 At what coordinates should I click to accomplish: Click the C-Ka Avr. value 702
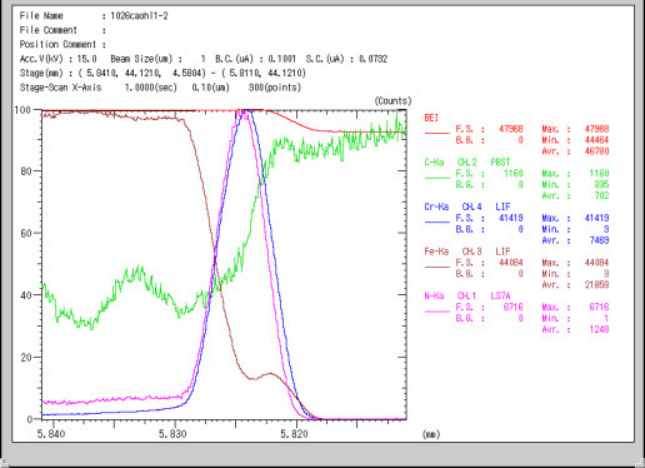coord(601,196)
